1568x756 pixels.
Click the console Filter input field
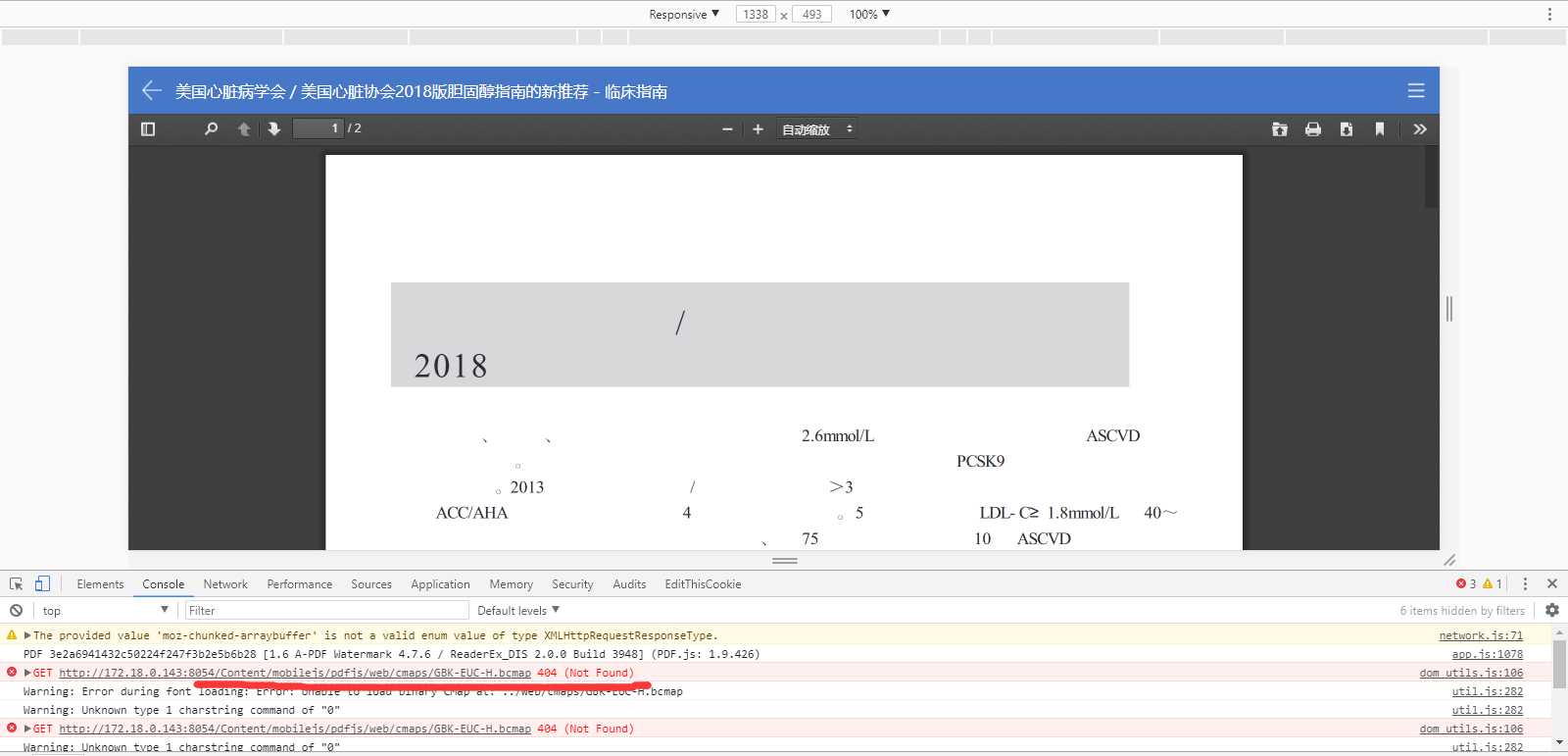pyautogui.click(x=326, y=610)
